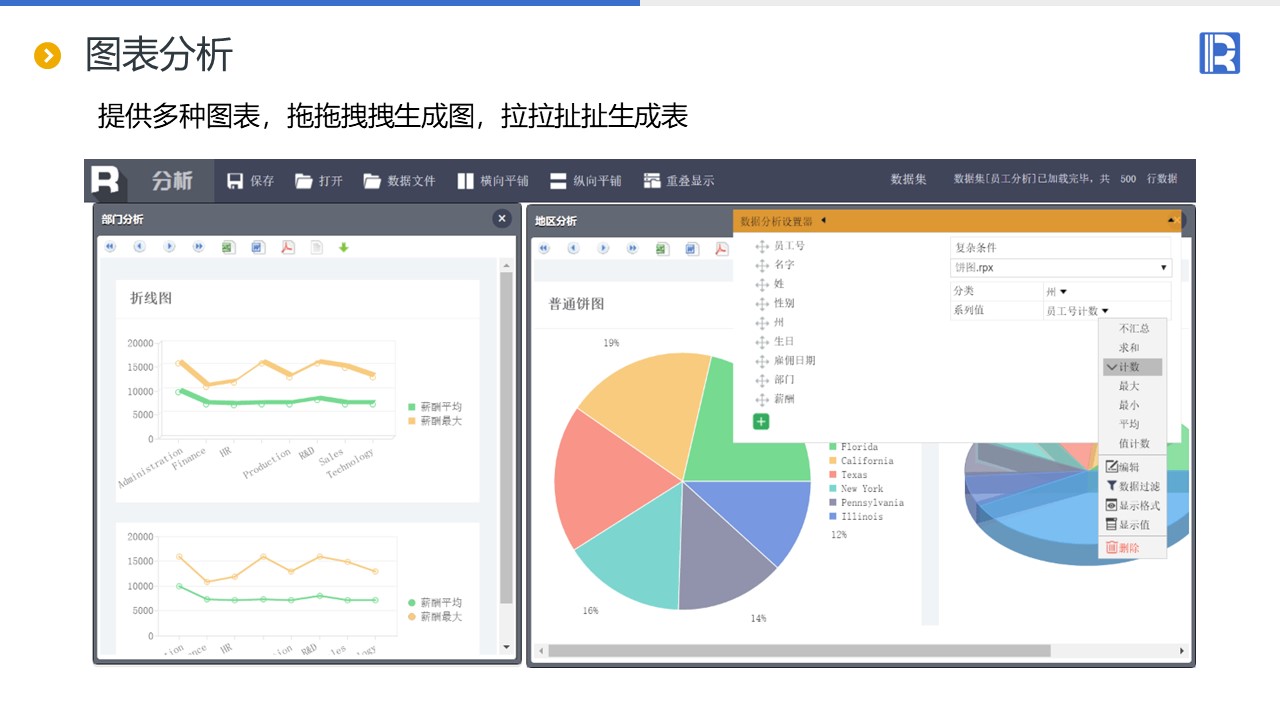Choose 数据过滤 from the context menu
This screenshot has width=1280, height=720.
[x=1133, y=486]
